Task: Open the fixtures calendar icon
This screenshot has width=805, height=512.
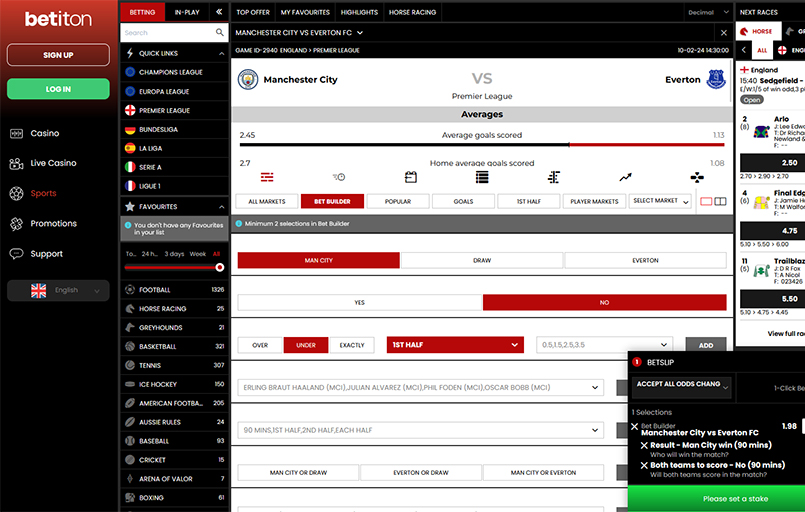Action: tap(411, 177)
